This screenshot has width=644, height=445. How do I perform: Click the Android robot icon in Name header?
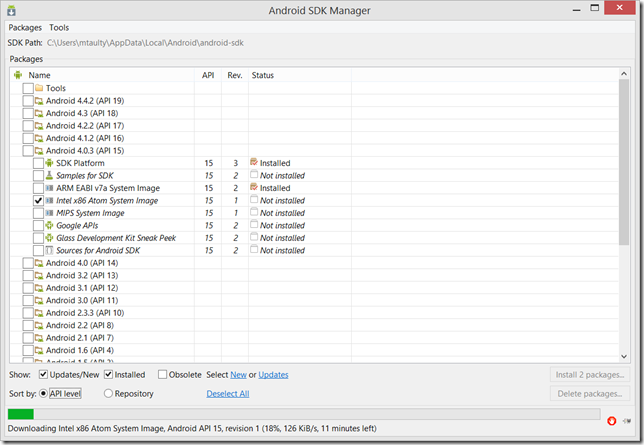pos(18,75)
